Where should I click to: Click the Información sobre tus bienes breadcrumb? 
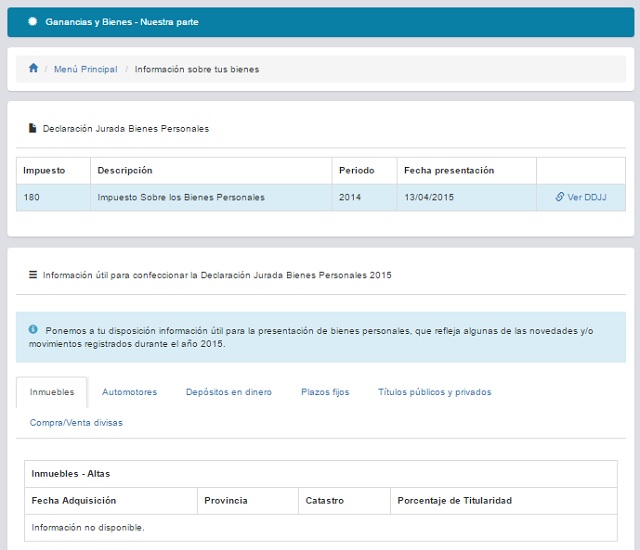[x=196, y=70]
